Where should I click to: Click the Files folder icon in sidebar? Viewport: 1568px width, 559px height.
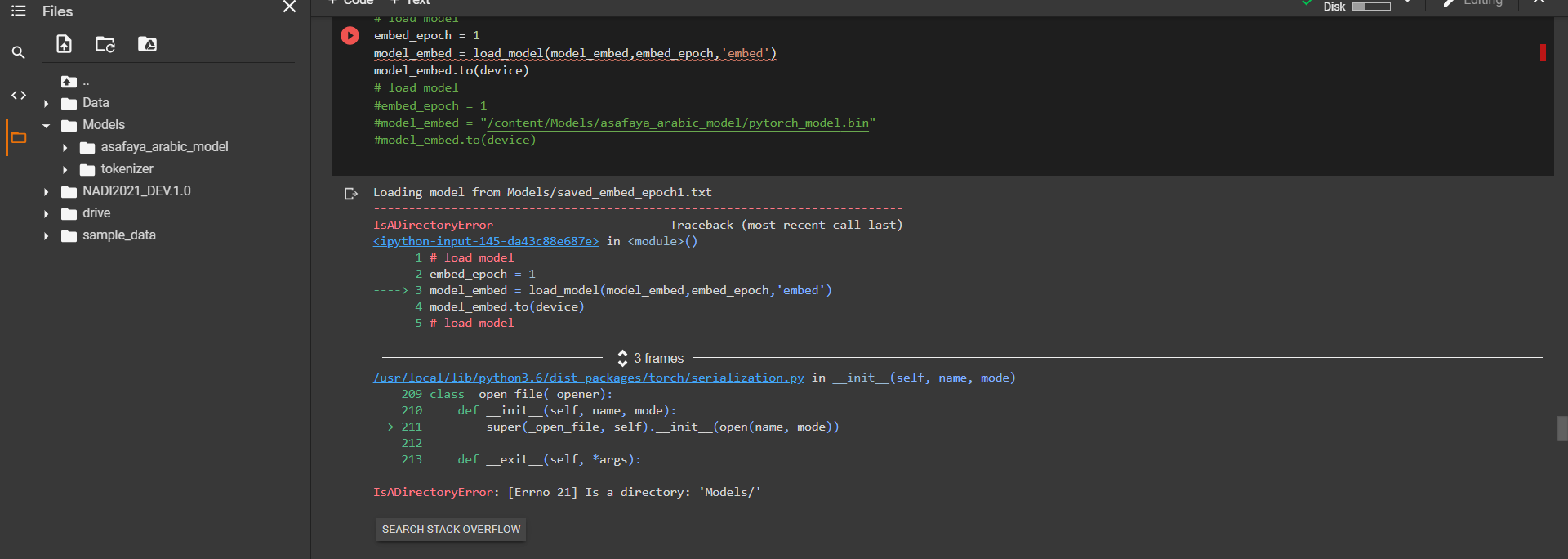[18, 137]
